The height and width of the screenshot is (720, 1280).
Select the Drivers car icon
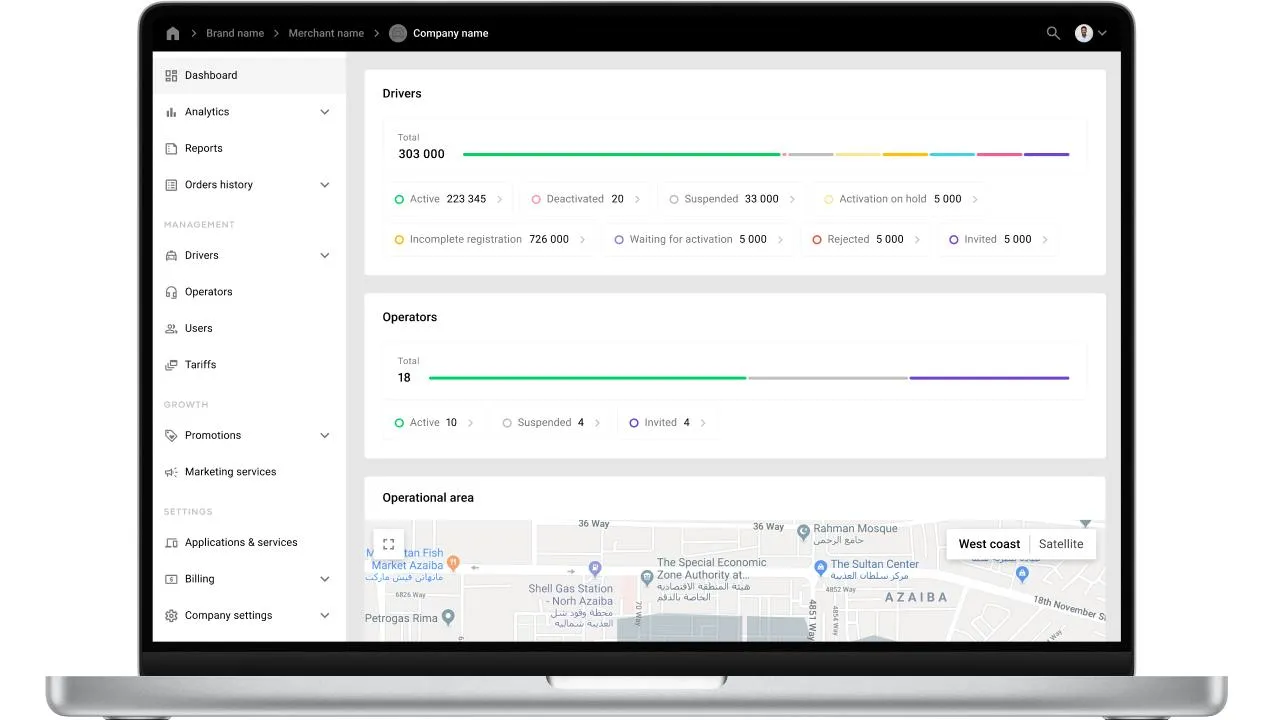coord(171,255)
